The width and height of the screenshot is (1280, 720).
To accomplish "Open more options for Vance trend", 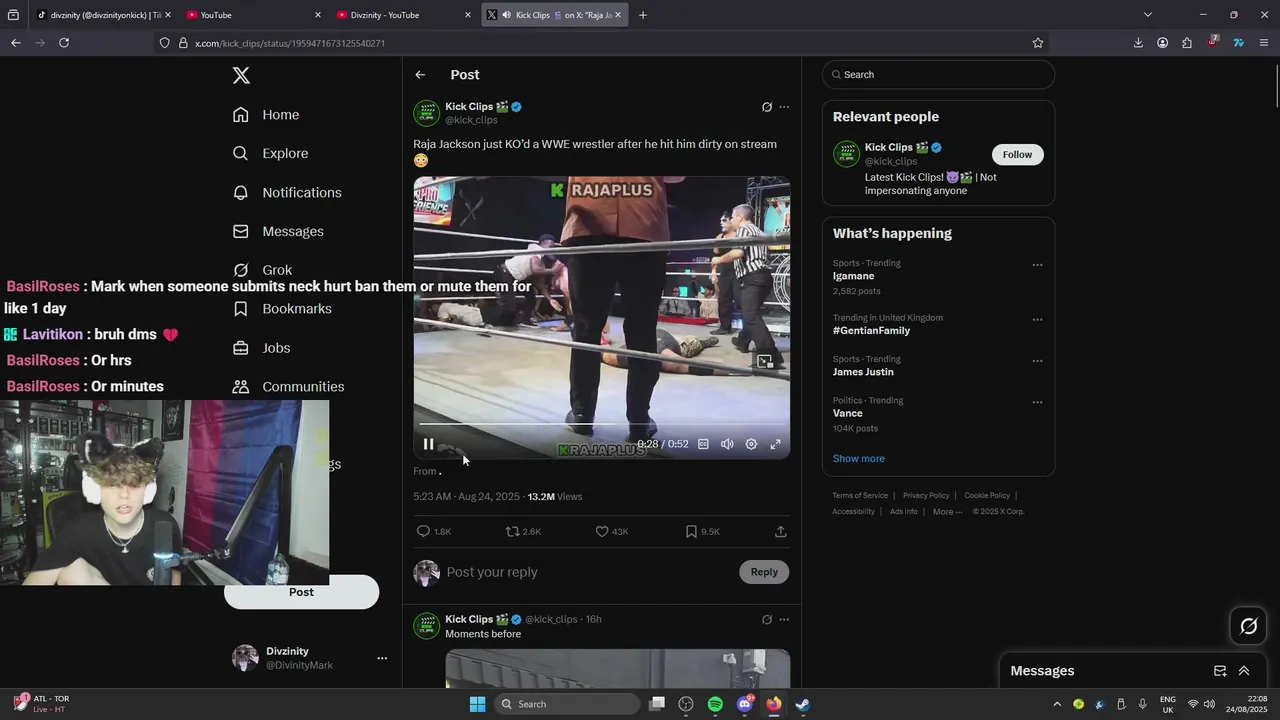I will 1037,402.
